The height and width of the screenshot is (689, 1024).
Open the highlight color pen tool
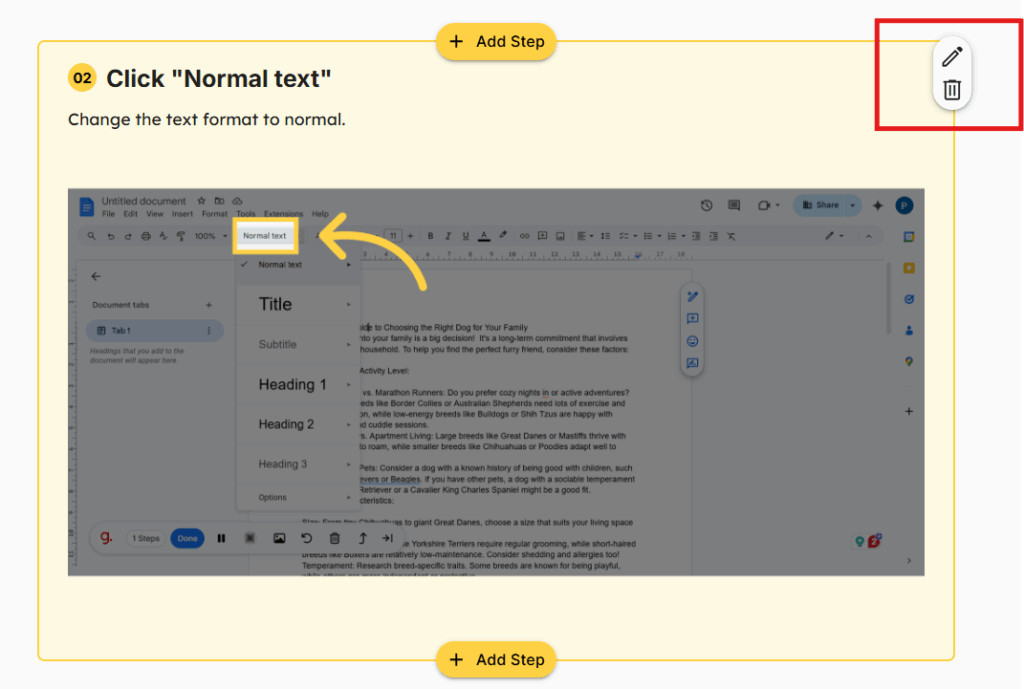pos(502,236)
